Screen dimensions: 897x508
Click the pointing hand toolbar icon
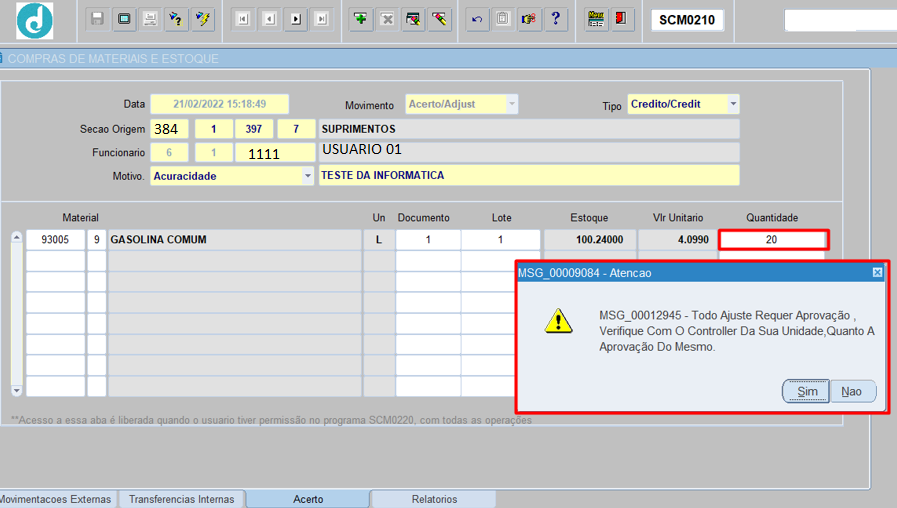point(529,19)
